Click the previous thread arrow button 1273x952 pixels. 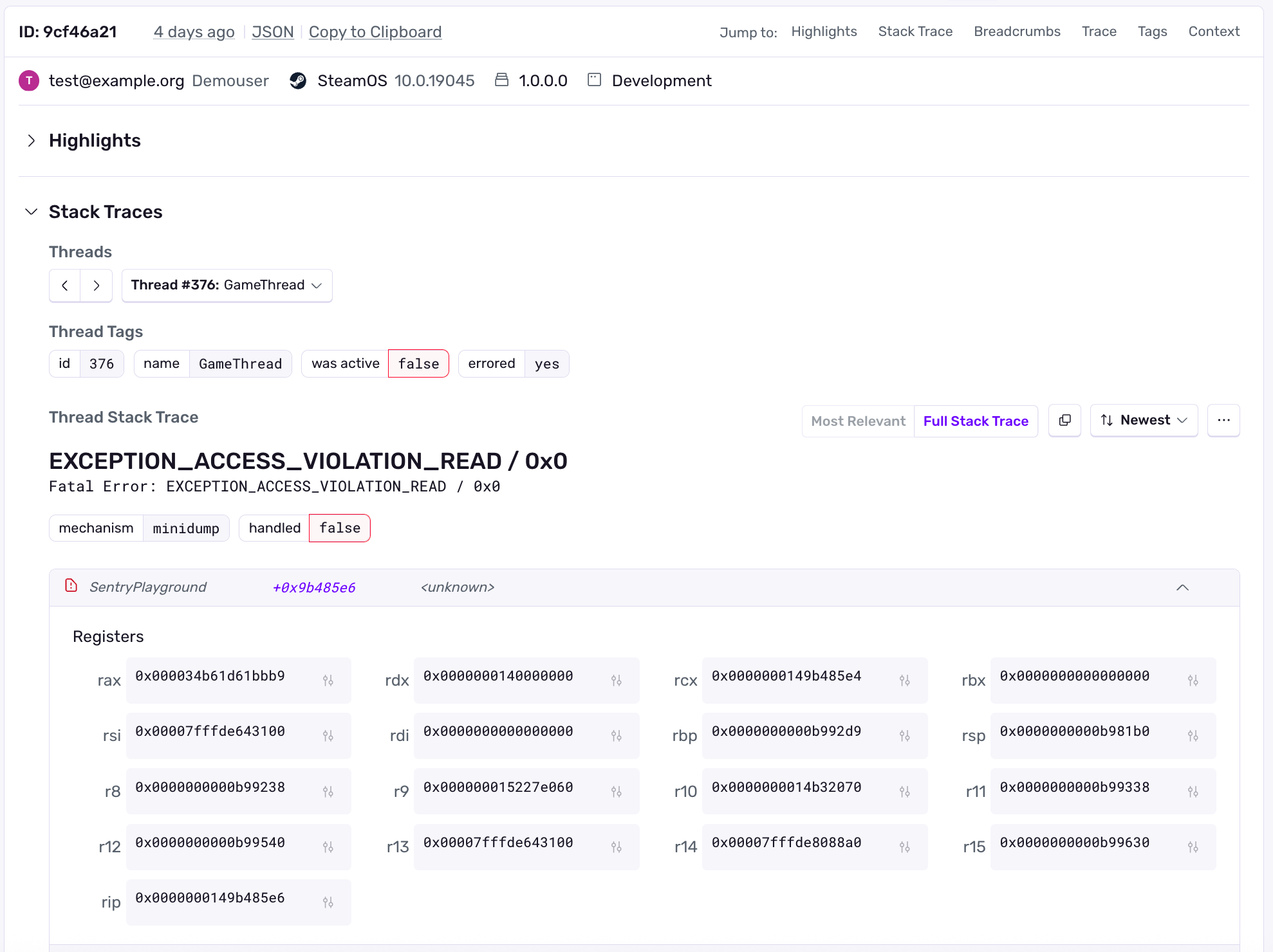(65, 286)
